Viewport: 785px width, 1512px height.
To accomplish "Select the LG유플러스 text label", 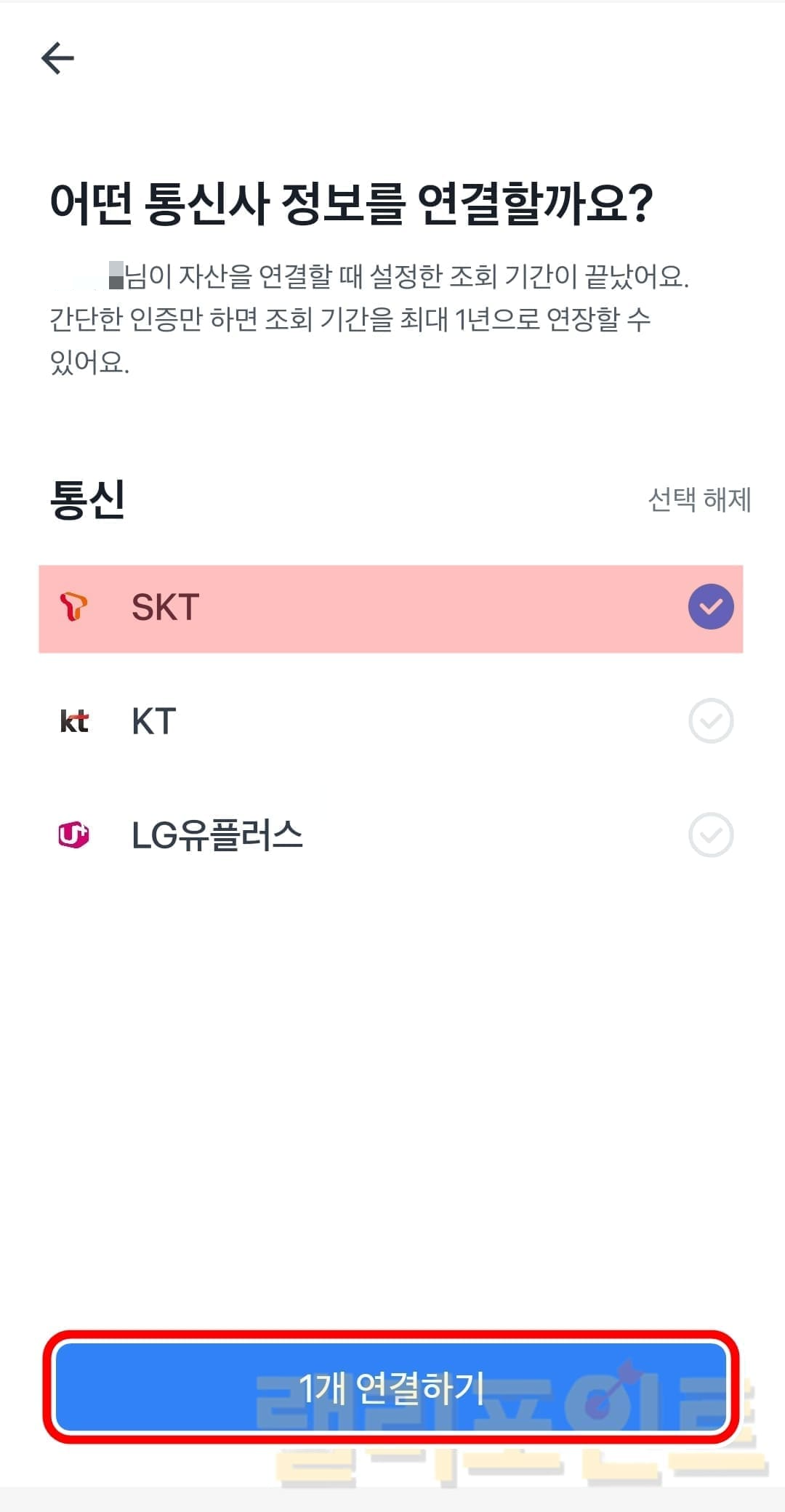I will coord(217,835).
